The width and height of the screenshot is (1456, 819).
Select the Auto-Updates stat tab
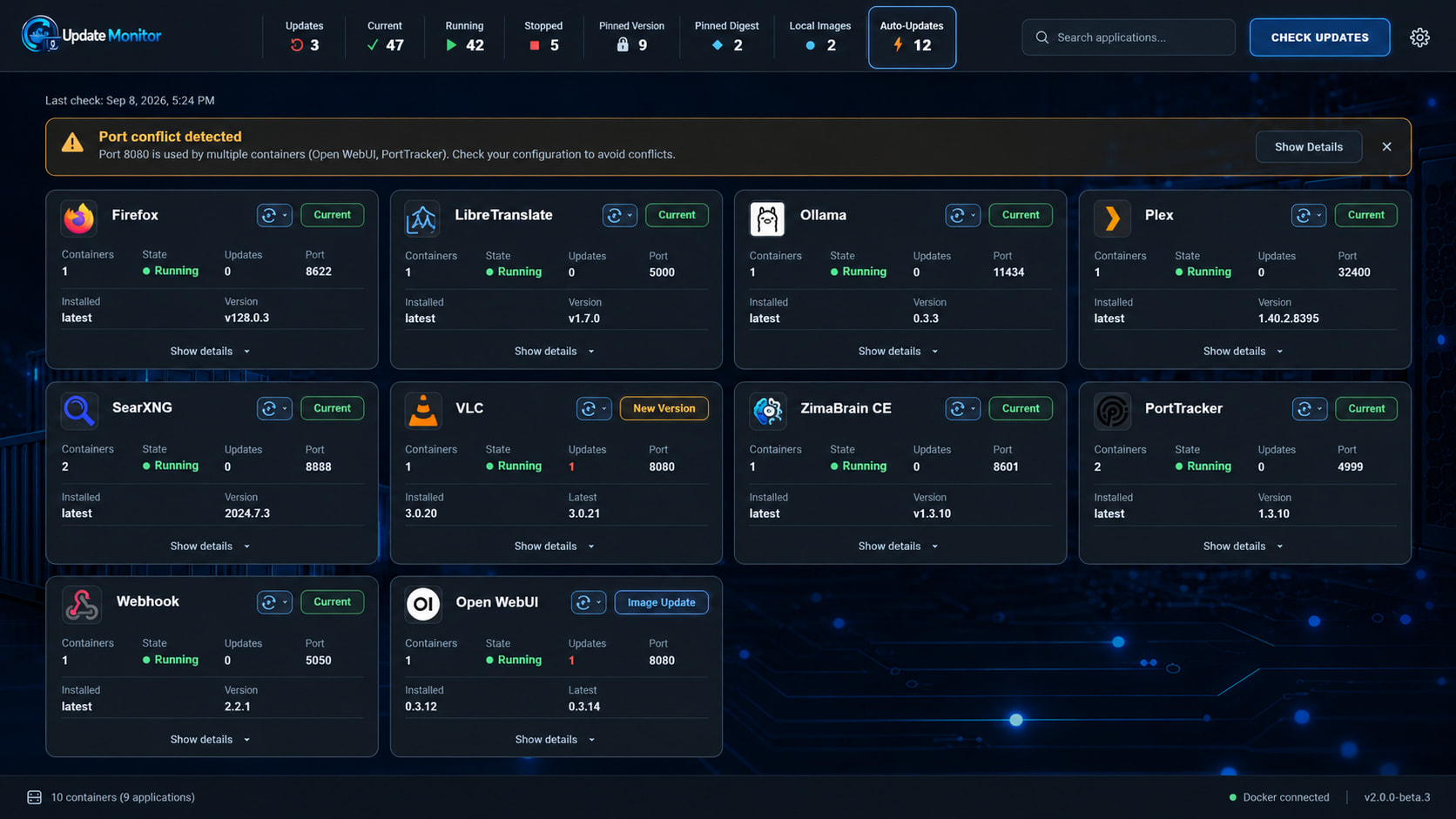(x=912, y=37)
